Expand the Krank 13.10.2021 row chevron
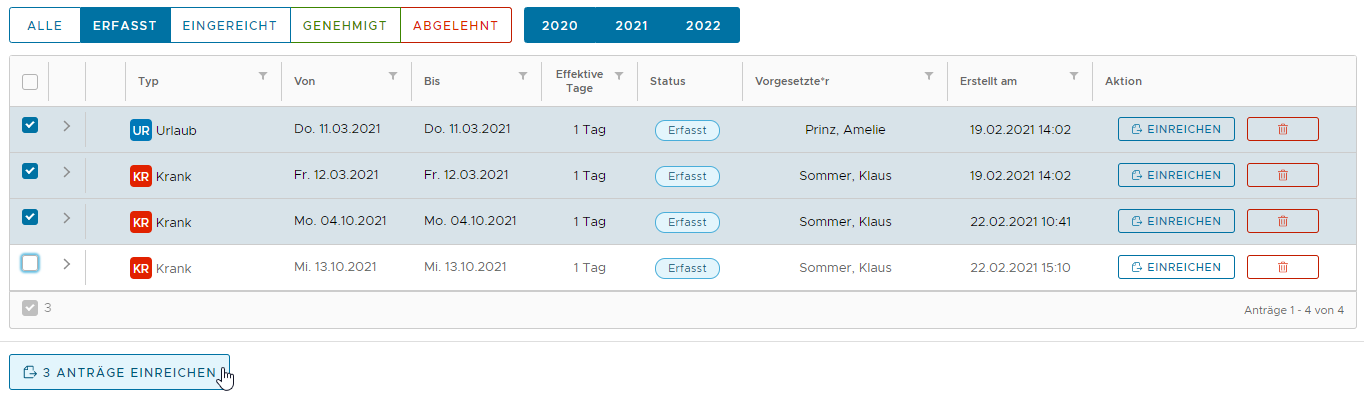 tap(67, 264)
